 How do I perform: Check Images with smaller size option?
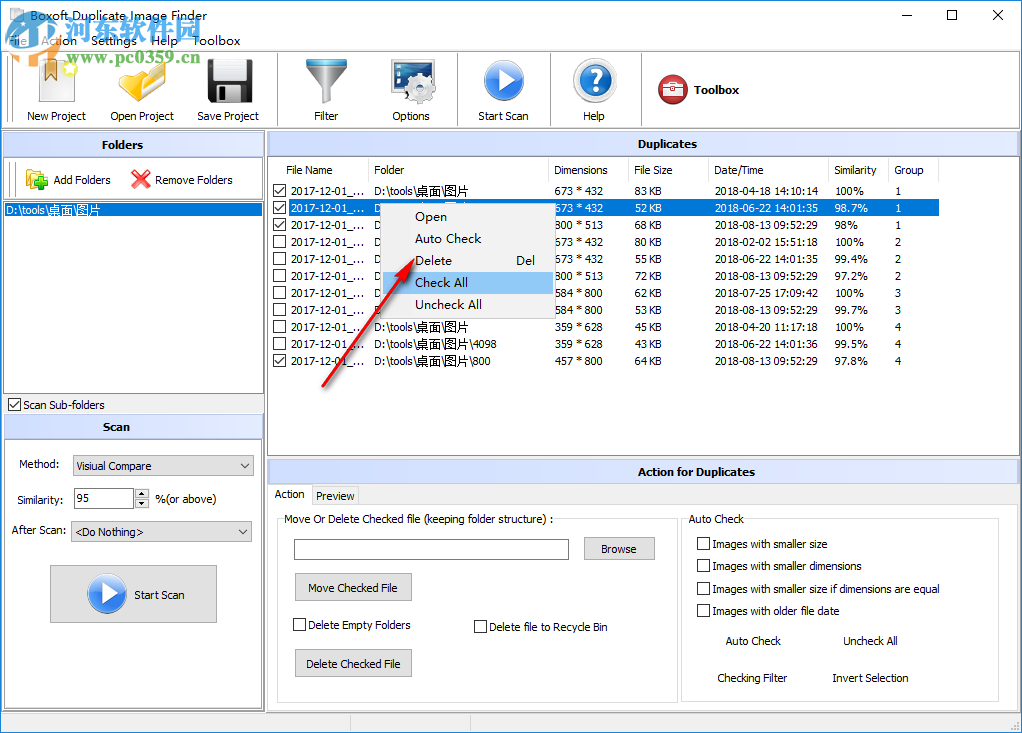[704, 543]
